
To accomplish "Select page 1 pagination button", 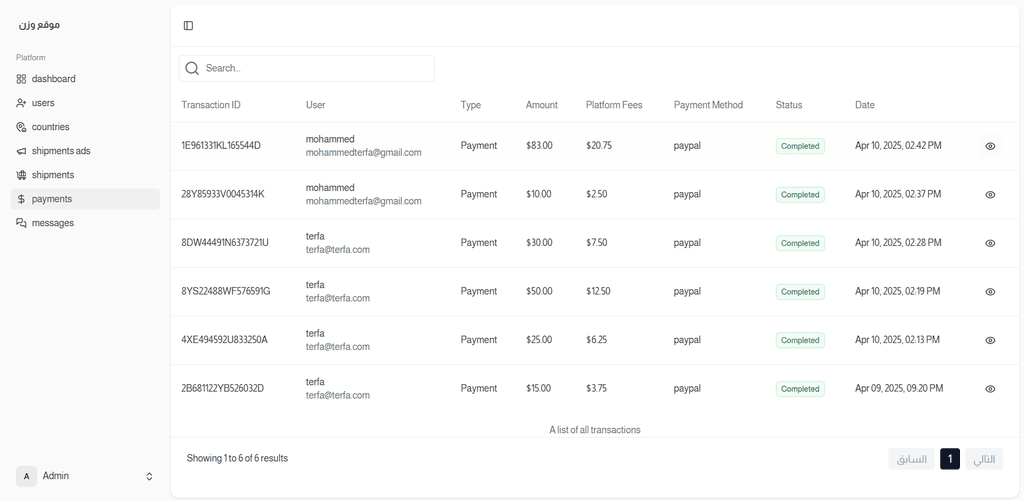I will click(x=950, y=459).
